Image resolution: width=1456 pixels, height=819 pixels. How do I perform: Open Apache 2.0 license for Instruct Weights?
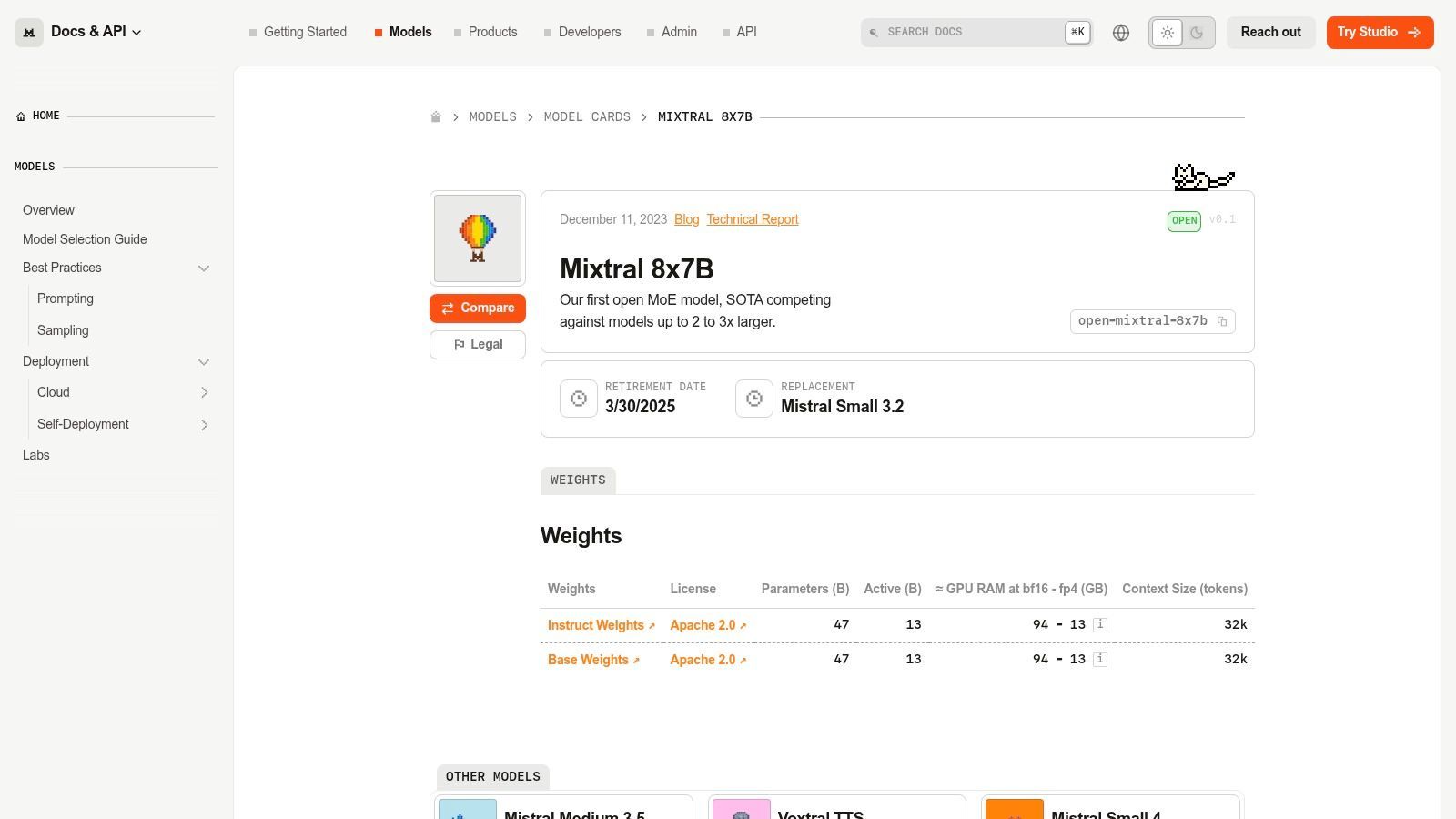point(708,625)
